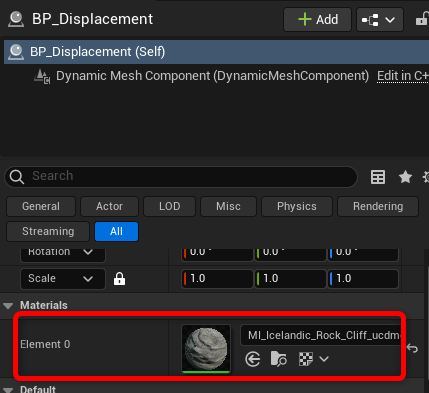The width and height of the screenshot is (429, 393).
Task: Select BP_Displacement (Self) row
Action: coord(216,52)
